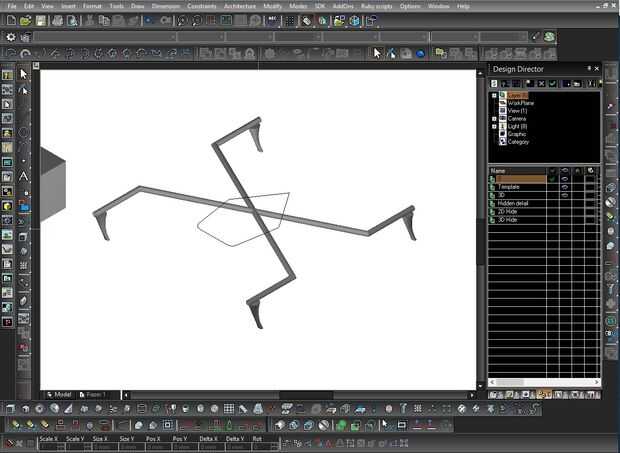Select Category in Design Director tree
Screen dimensions: 620x453
(x=518, y=142)
